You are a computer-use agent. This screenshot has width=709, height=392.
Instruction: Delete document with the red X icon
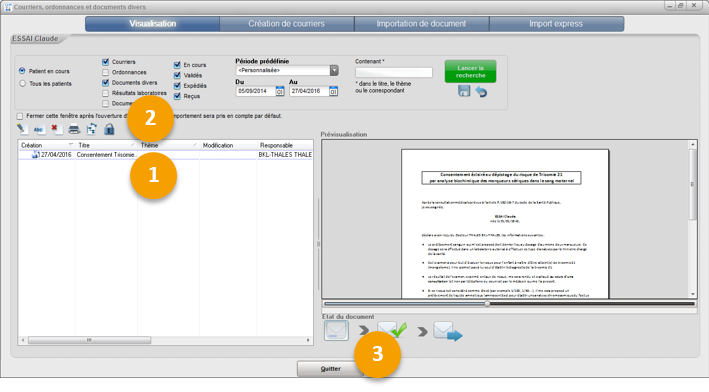(x=56, y=129)
